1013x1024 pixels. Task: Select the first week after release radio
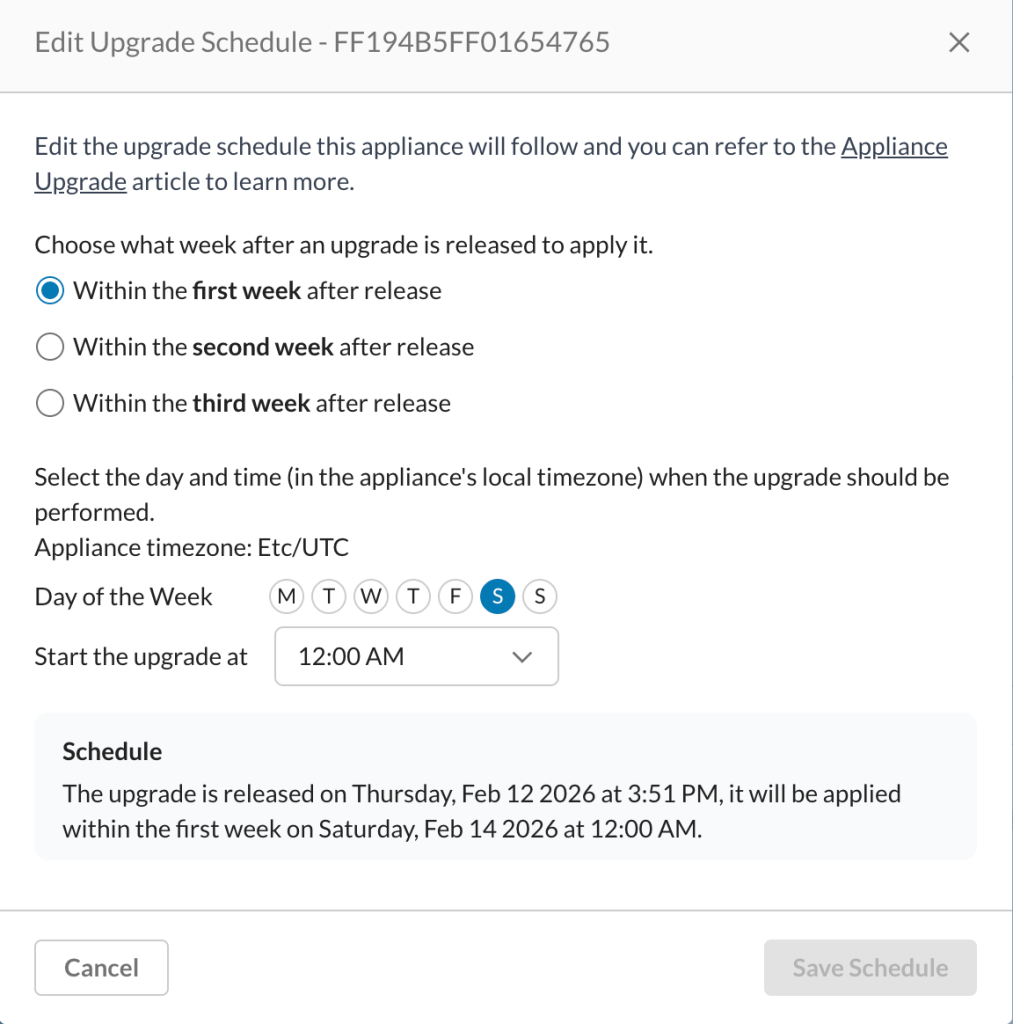click(x=50, y=291)
